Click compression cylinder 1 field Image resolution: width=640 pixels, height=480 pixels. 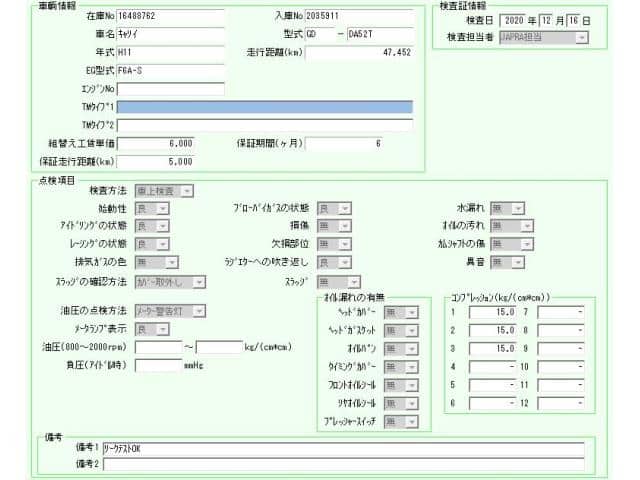(493, 313)
